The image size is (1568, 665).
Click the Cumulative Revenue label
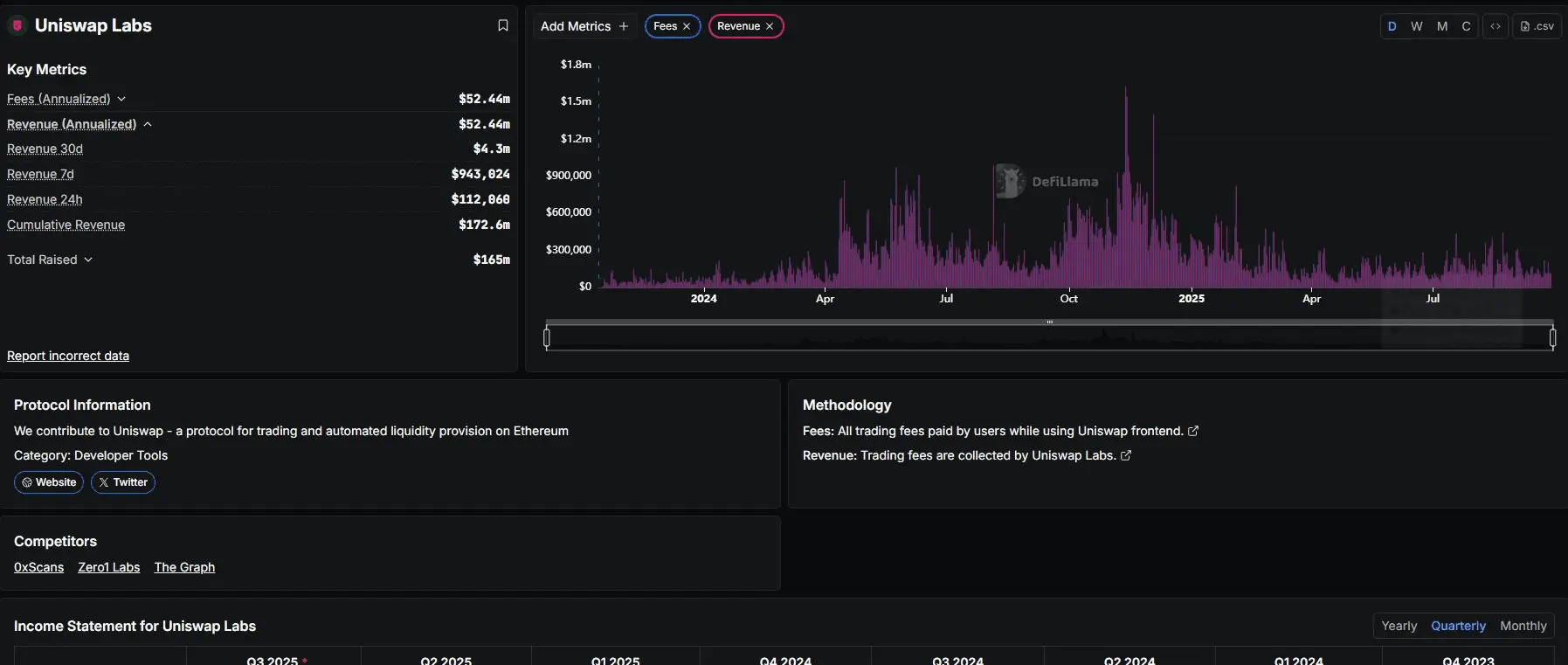pyautogui.click(x=66, y=225)
